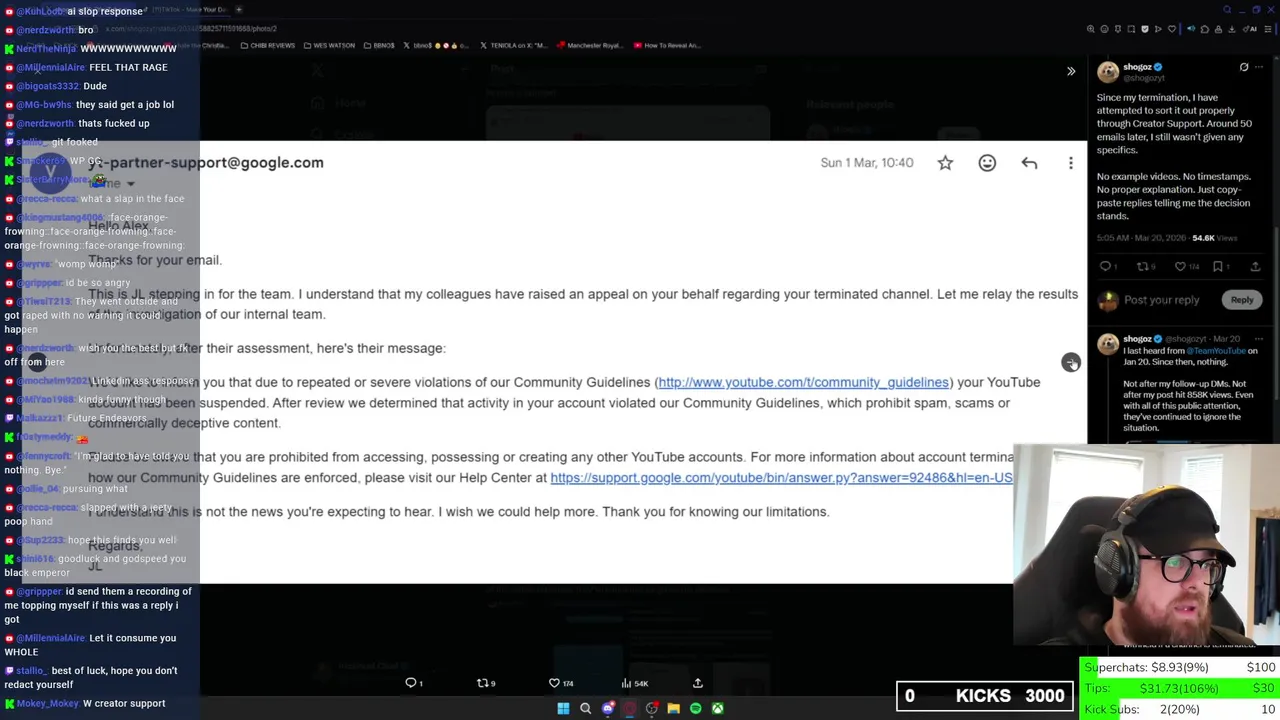Open the Windows Start menu
Screen dimensions: 1280x720
tap(563, 708)
